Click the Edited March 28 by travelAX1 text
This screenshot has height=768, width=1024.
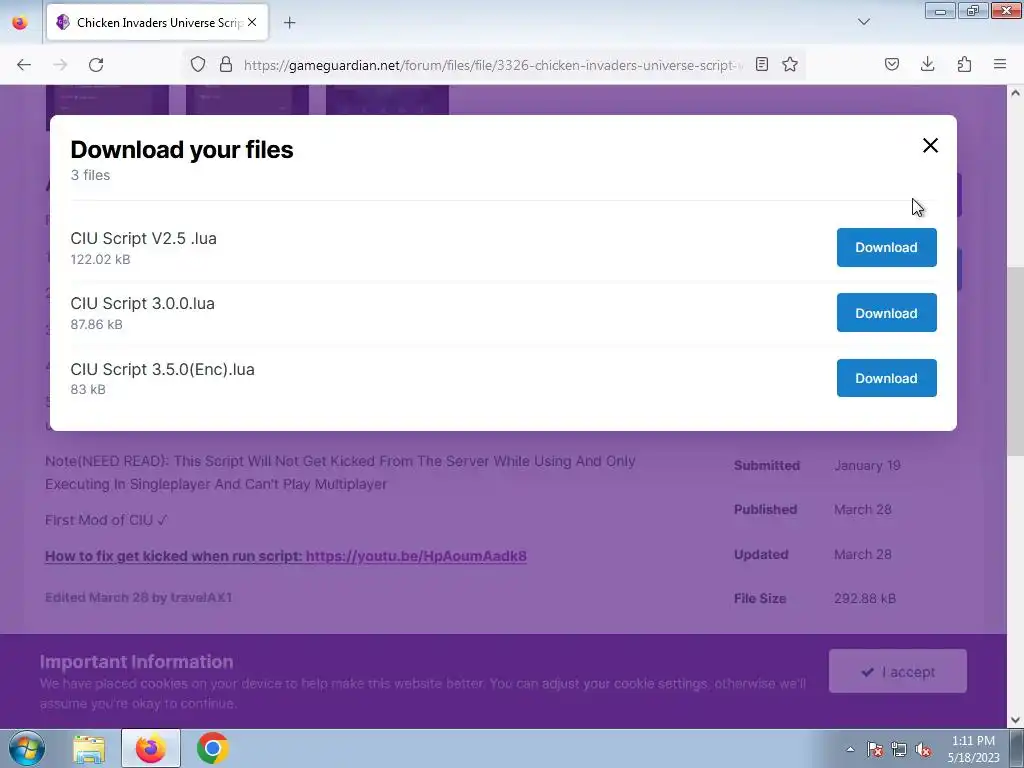point(138,598)
